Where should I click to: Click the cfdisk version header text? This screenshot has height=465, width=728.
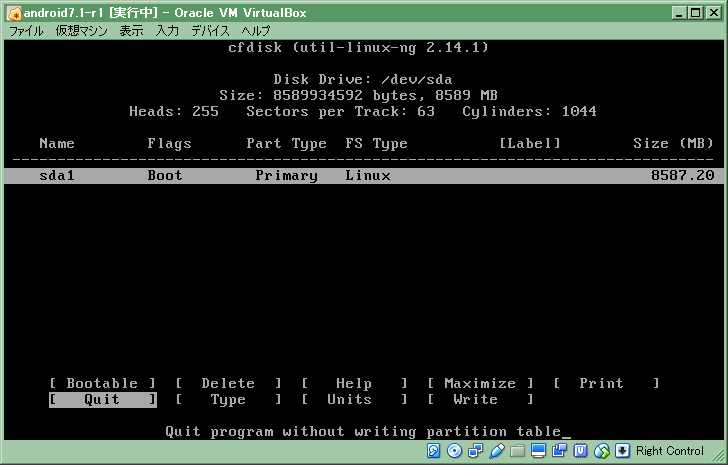click(x=358, y=47)
